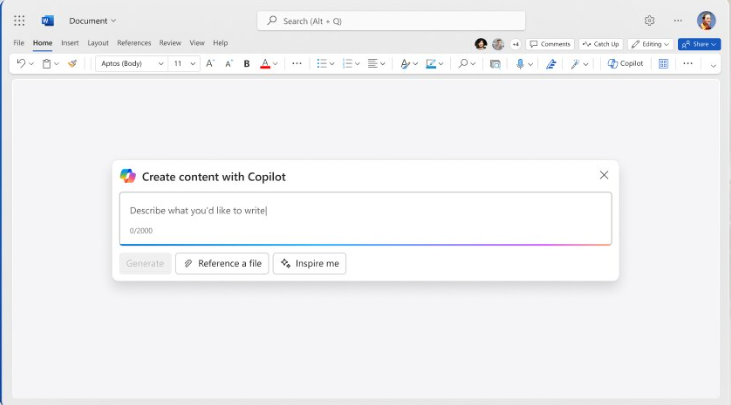The height and width of the screenshot is (405, 731).
Task: Click the add-ins grid icon
Action: point(663,64)
